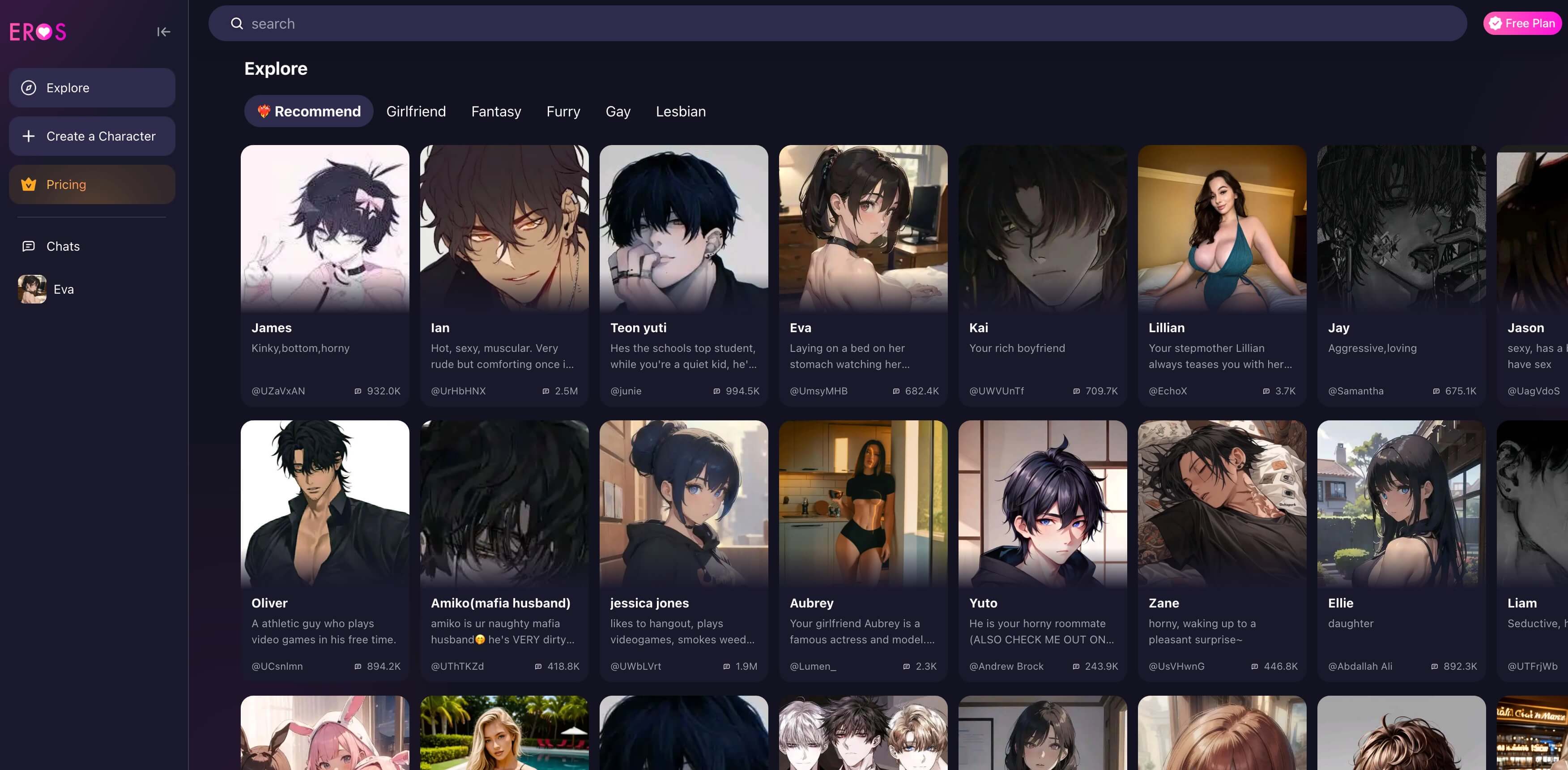1568x770 pixels.
Task: Click the chat count icon on Zane card
Action: tap(1254, 667)
